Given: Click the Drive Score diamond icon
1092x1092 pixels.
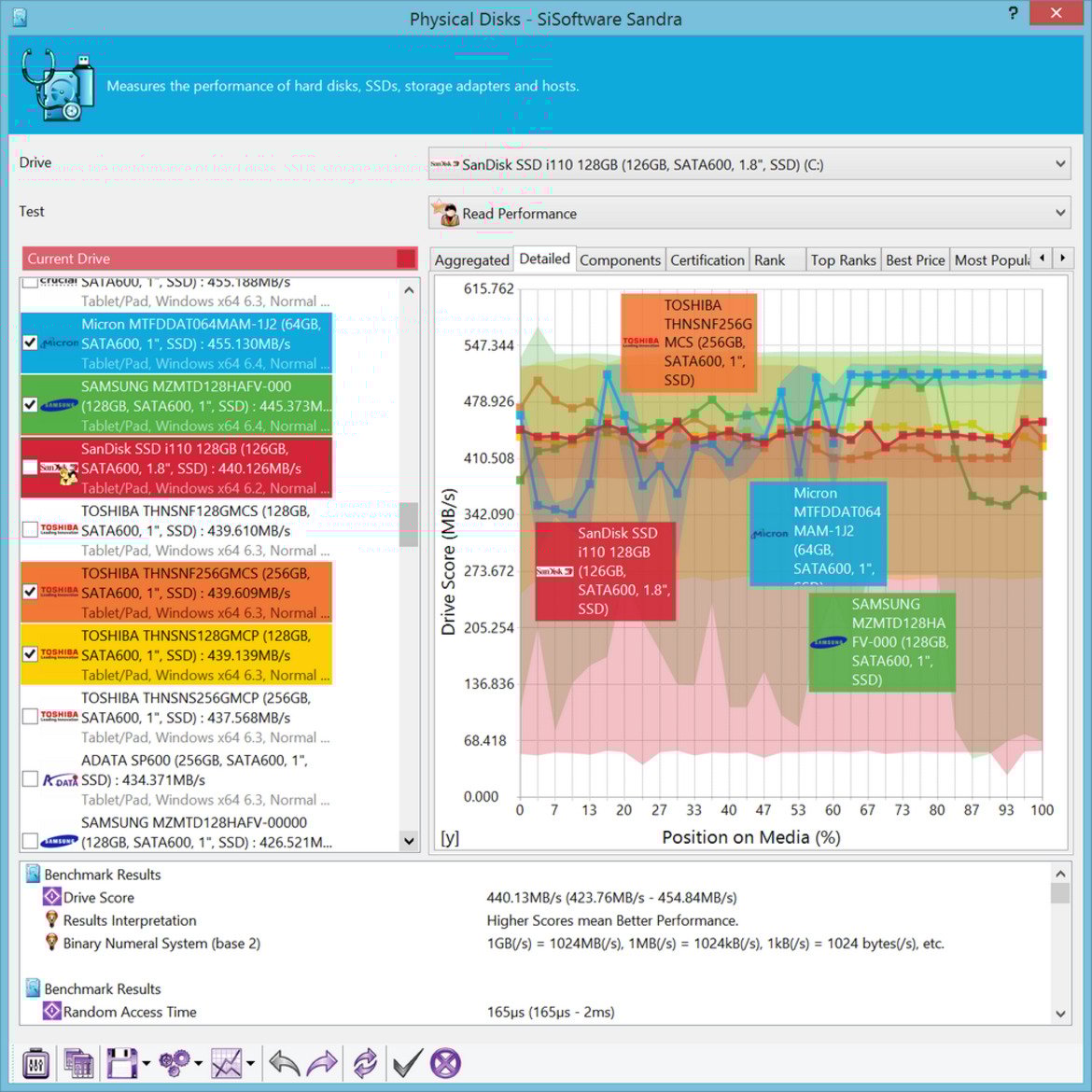Looking at the screenshot, I should point(52,896).
